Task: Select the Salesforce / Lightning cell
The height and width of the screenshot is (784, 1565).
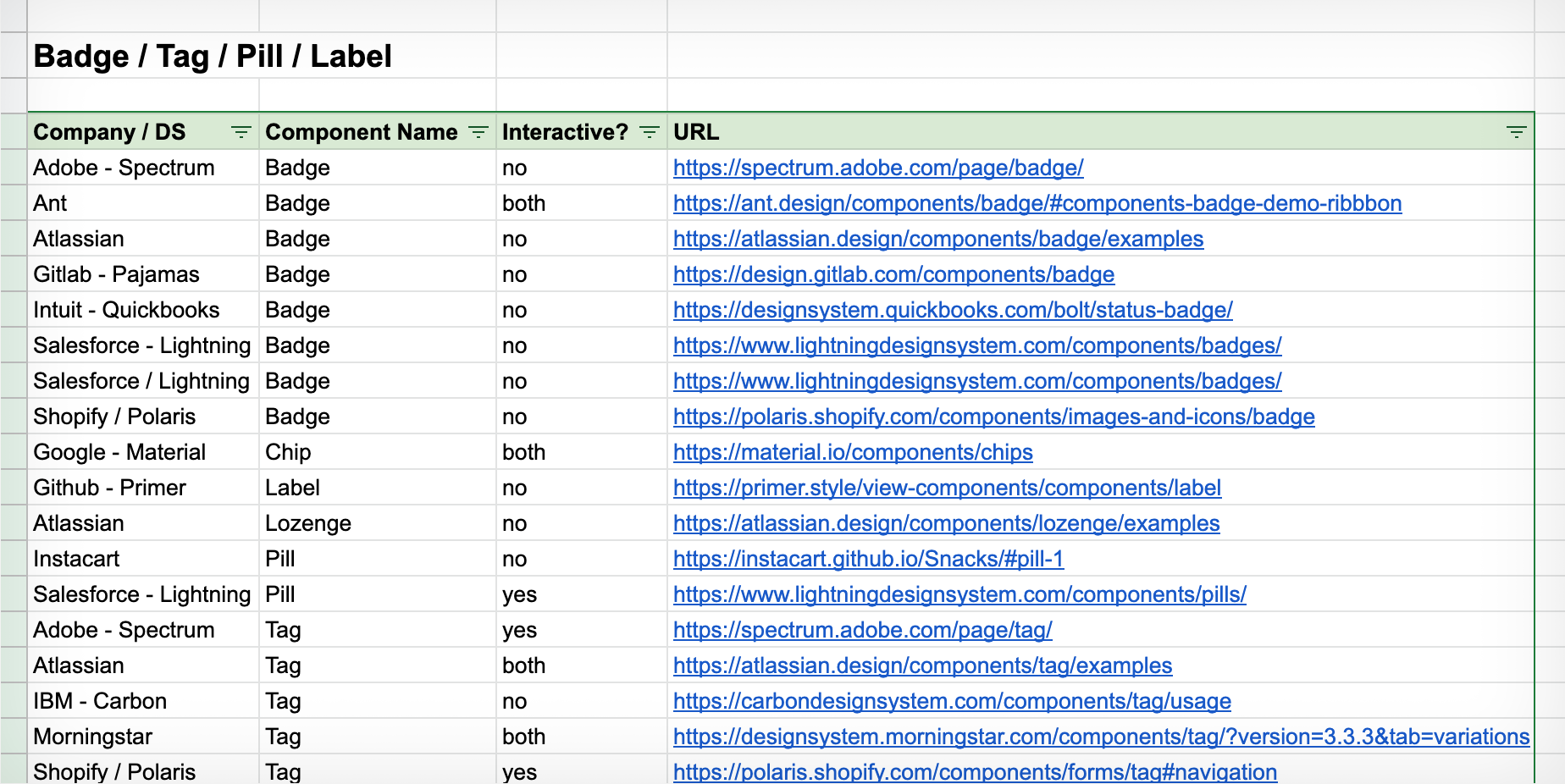Action: [x=144, y=381]
